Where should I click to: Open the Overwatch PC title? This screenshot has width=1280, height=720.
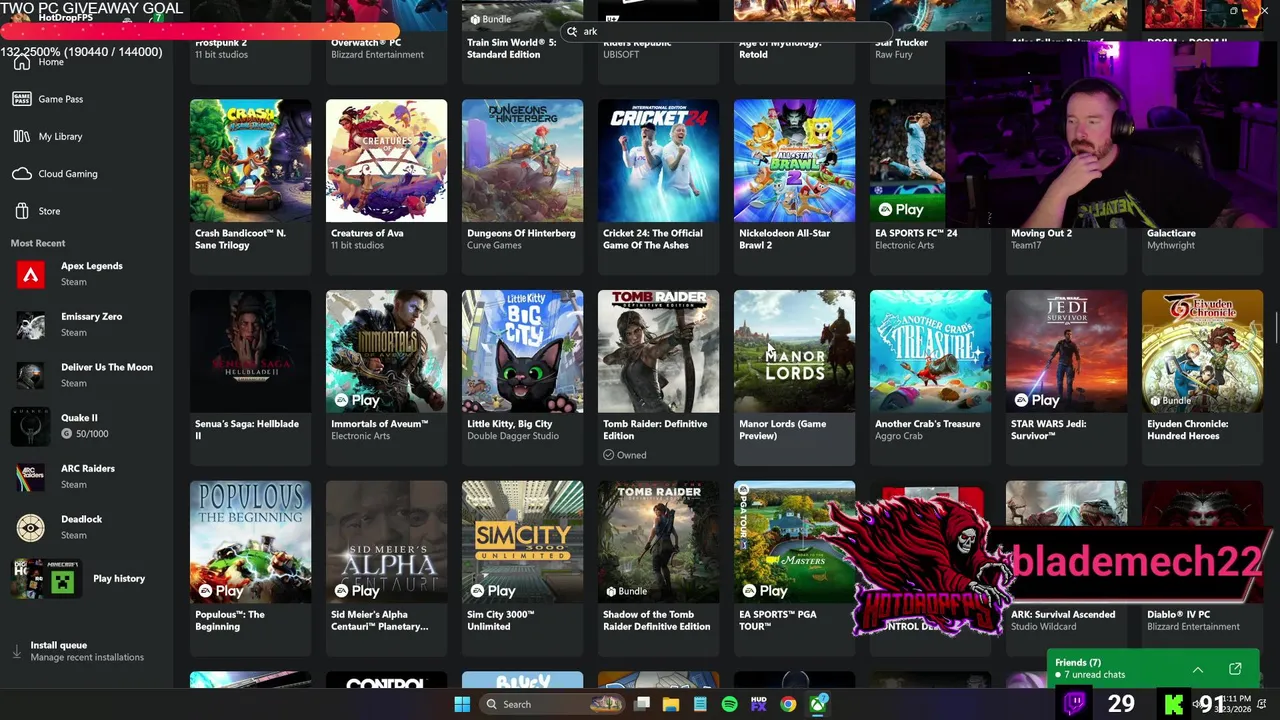click(366, 43)
